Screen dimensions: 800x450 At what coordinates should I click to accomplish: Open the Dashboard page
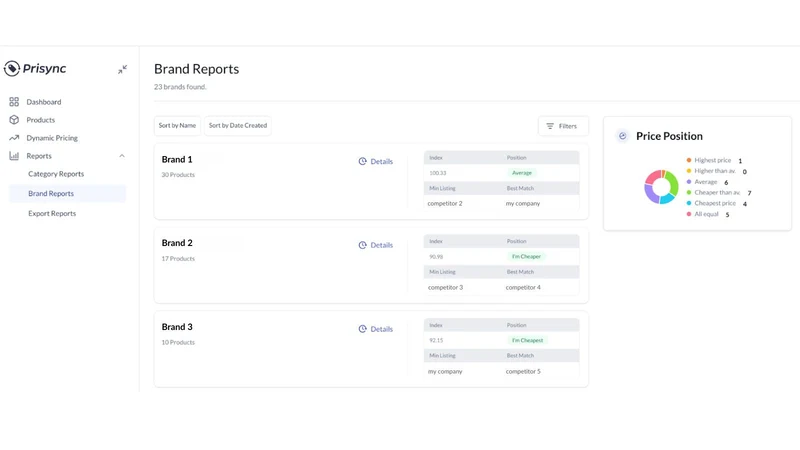click(44, 102)
